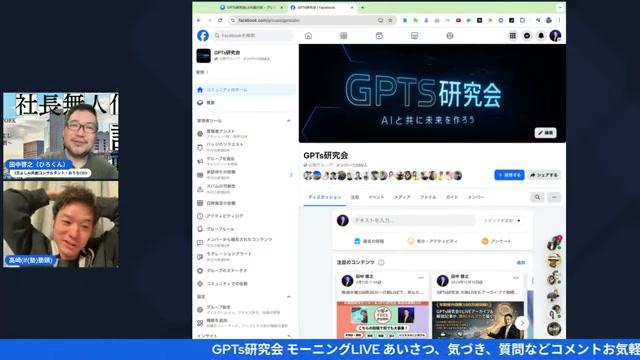Close the active Facebook browser tab
This screenshot has width=640, height=360.
click(352, 7)
